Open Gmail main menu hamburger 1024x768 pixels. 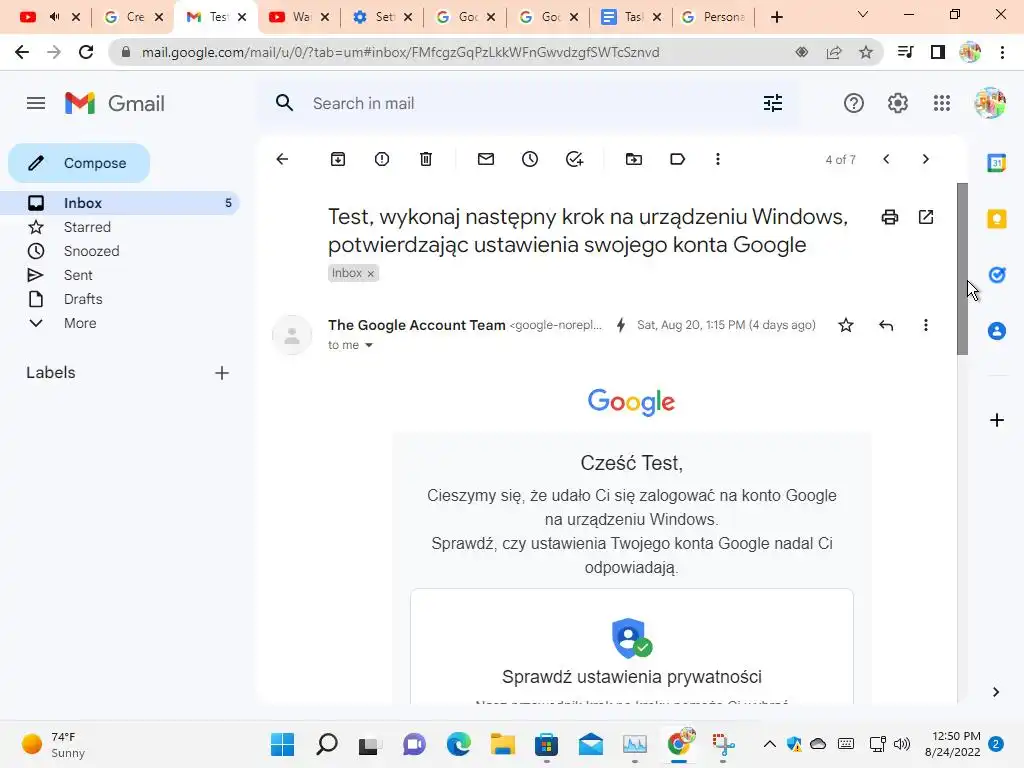[x=36, y=103]
